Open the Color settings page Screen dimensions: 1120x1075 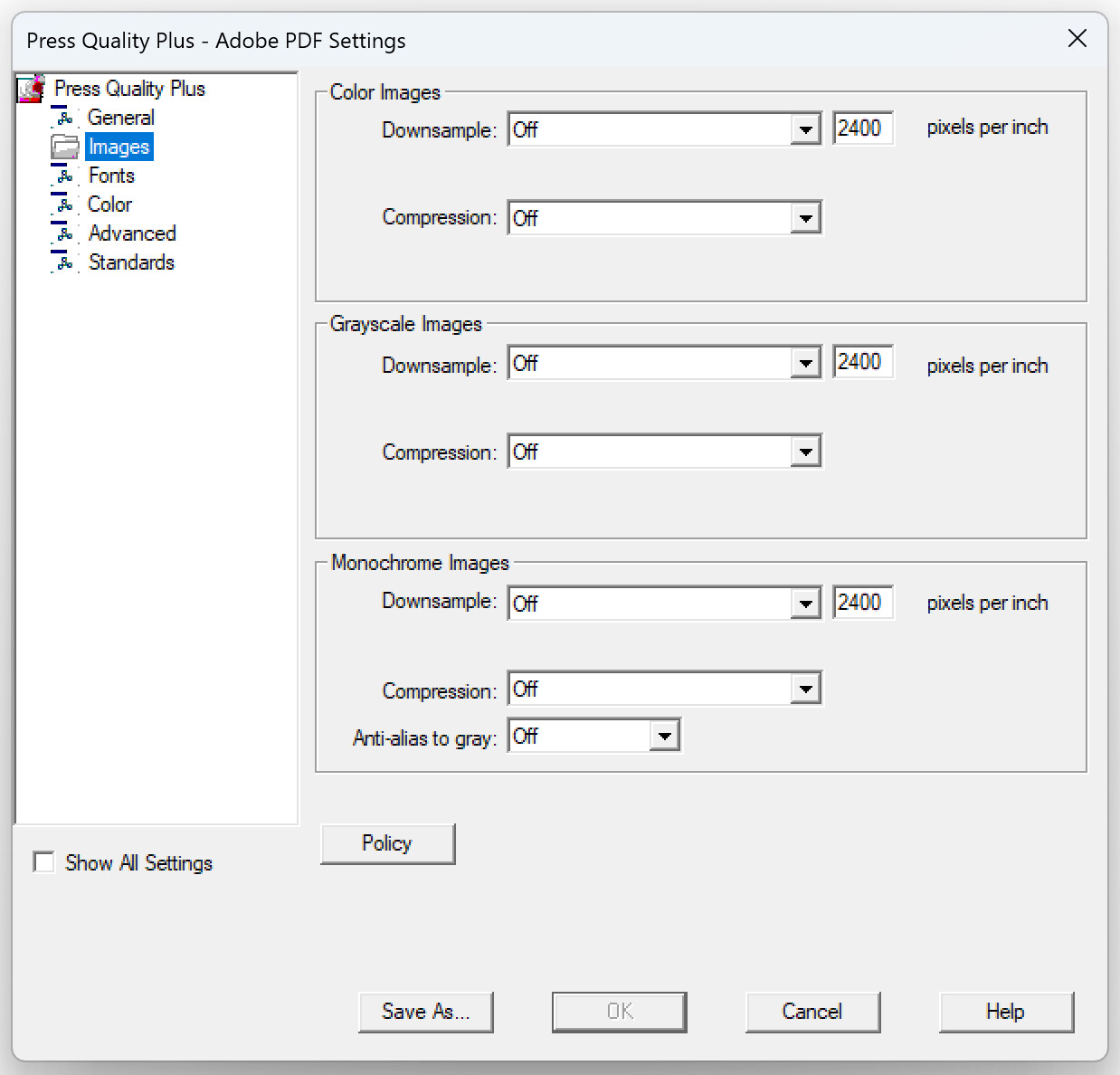109,205
